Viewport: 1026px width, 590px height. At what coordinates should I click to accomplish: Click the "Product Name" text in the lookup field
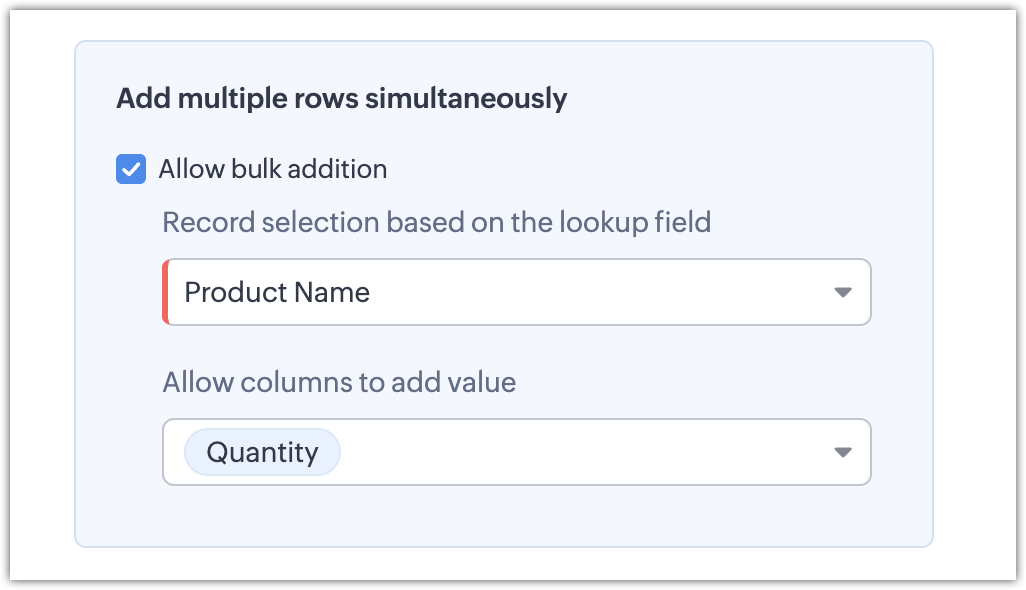tap(277, 292)
